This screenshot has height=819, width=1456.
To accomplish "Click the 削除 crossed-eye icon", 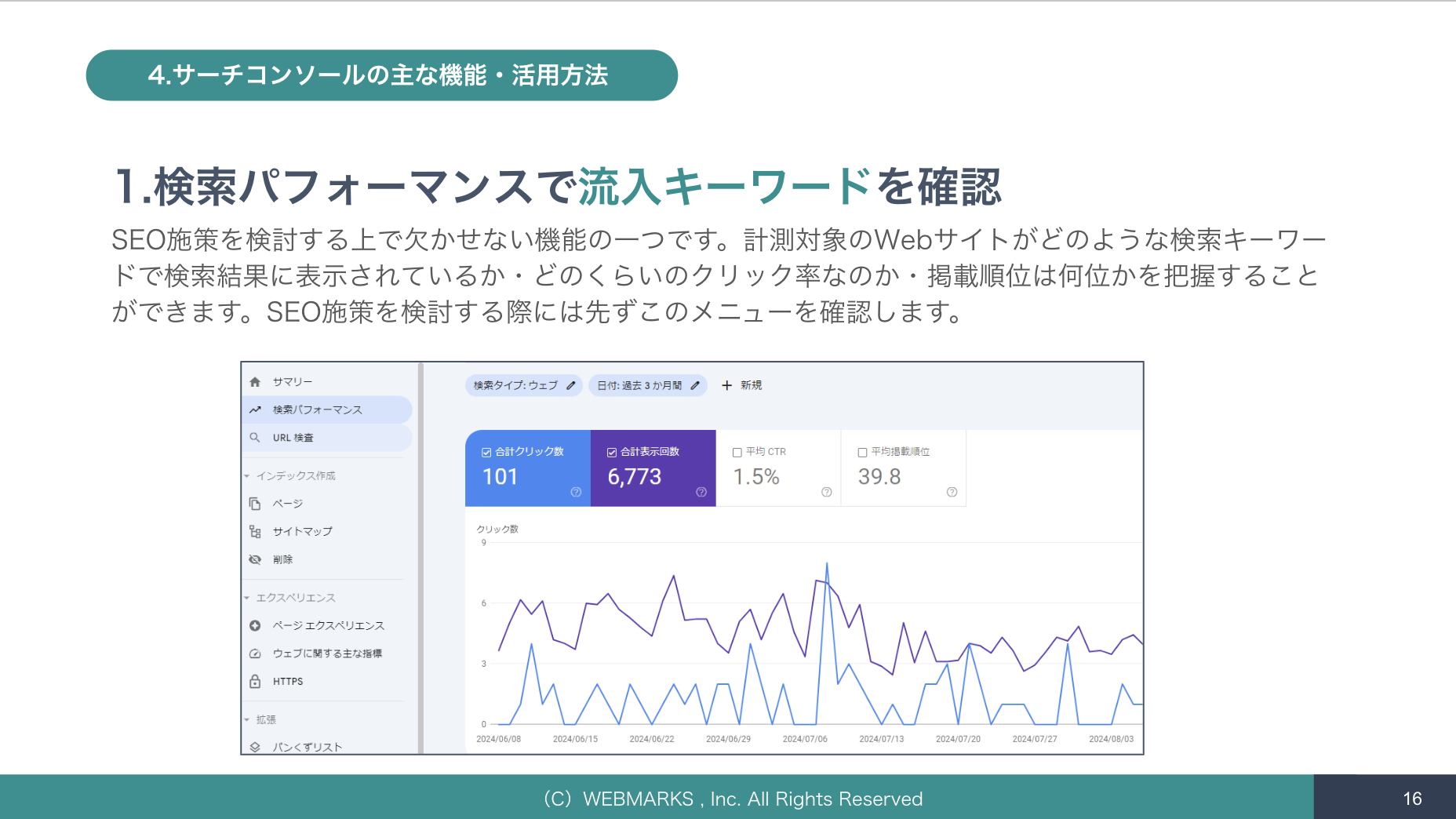I will point(255,559).
